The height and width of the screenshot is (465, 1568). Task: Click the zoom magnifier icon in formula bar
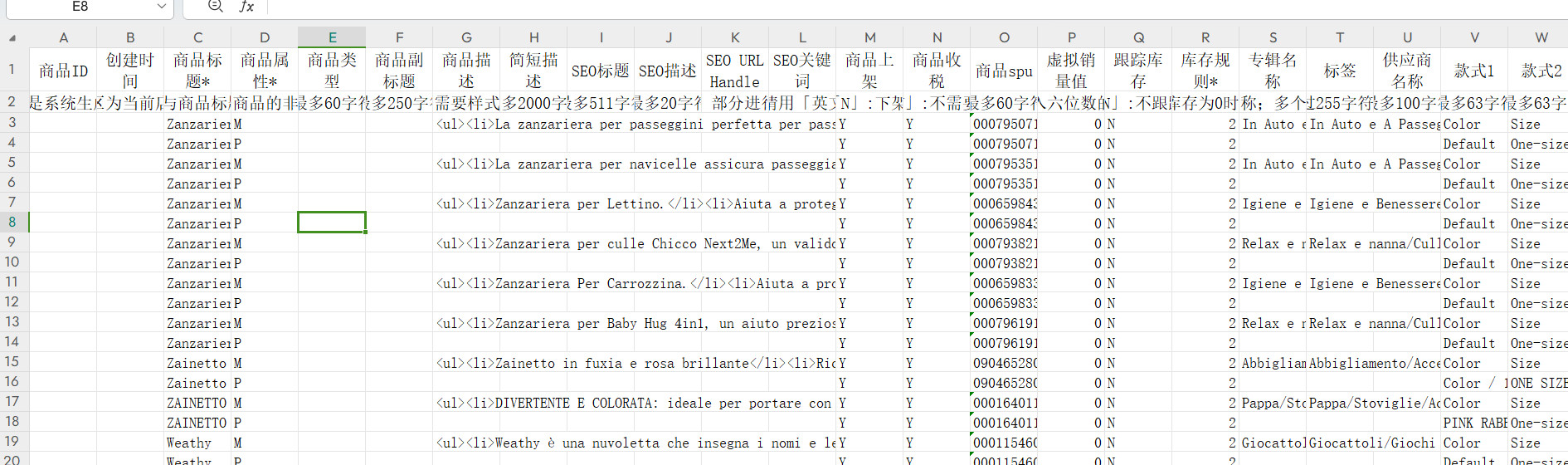(x=215, y=7)
